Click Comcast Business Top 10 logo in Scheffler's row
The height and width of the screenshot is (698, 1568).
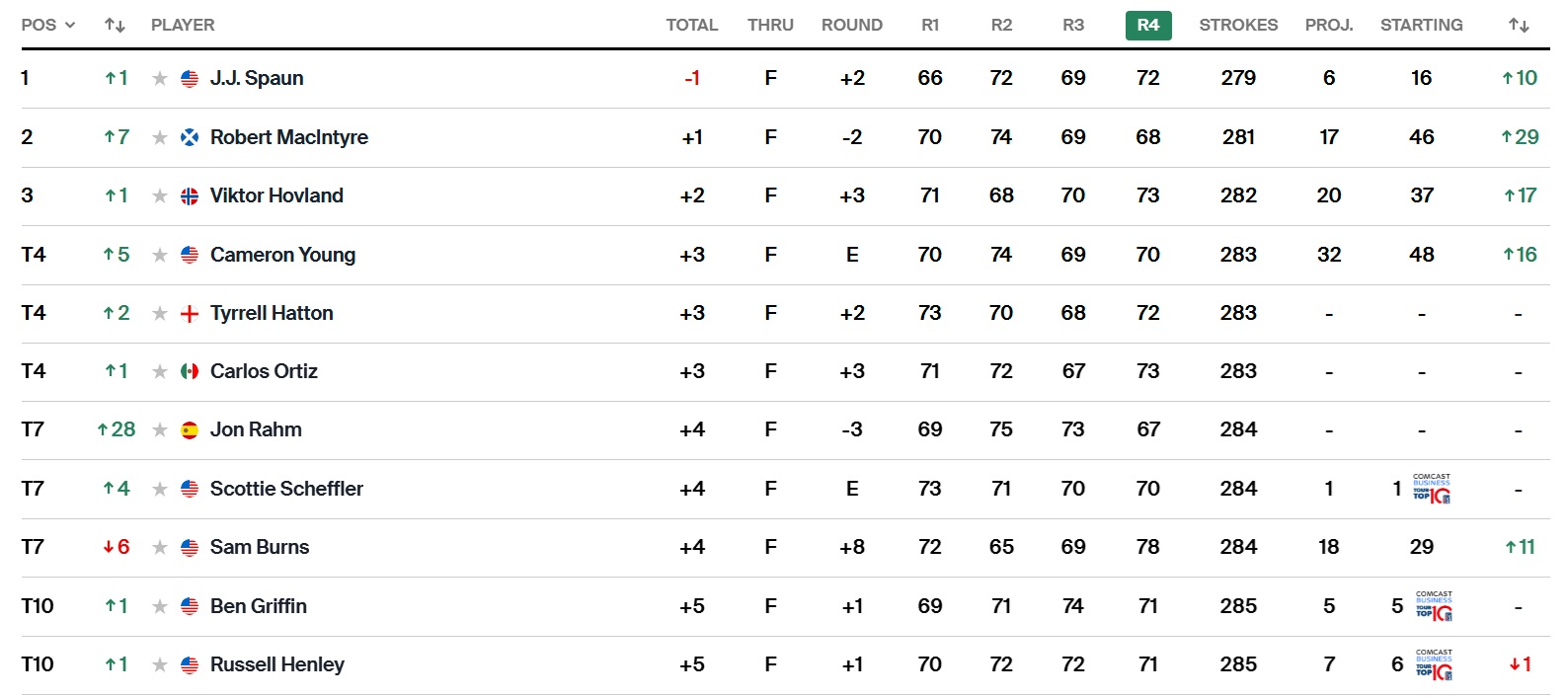(1432, 489)
